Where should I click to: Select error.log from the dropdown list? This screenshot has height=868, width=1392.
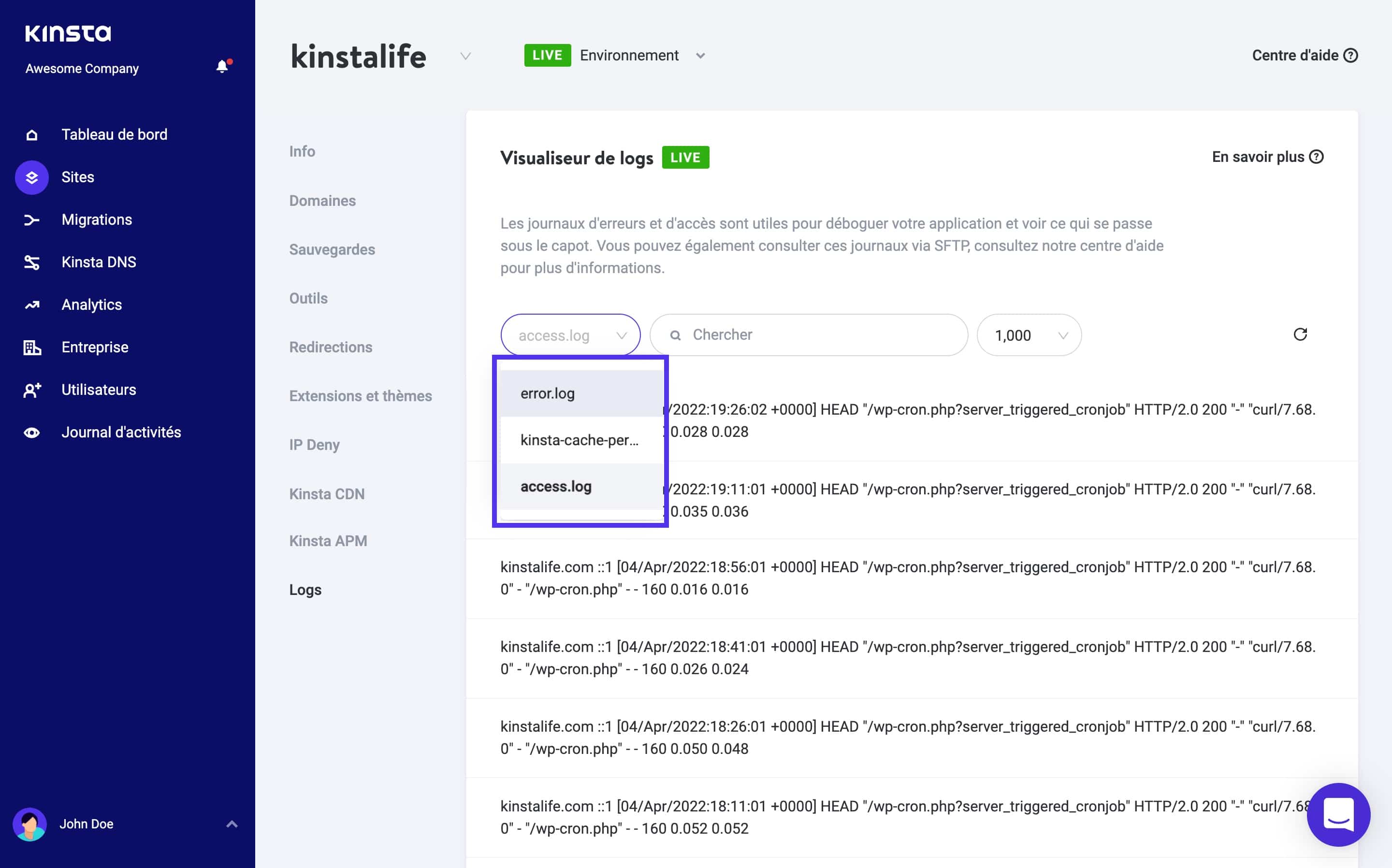point(546,393)
